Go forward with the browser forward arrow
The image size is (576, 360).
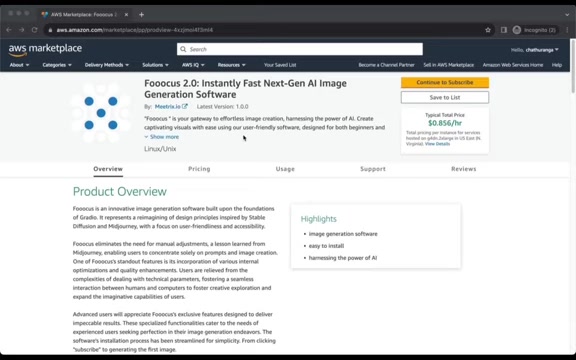[22, 30]
